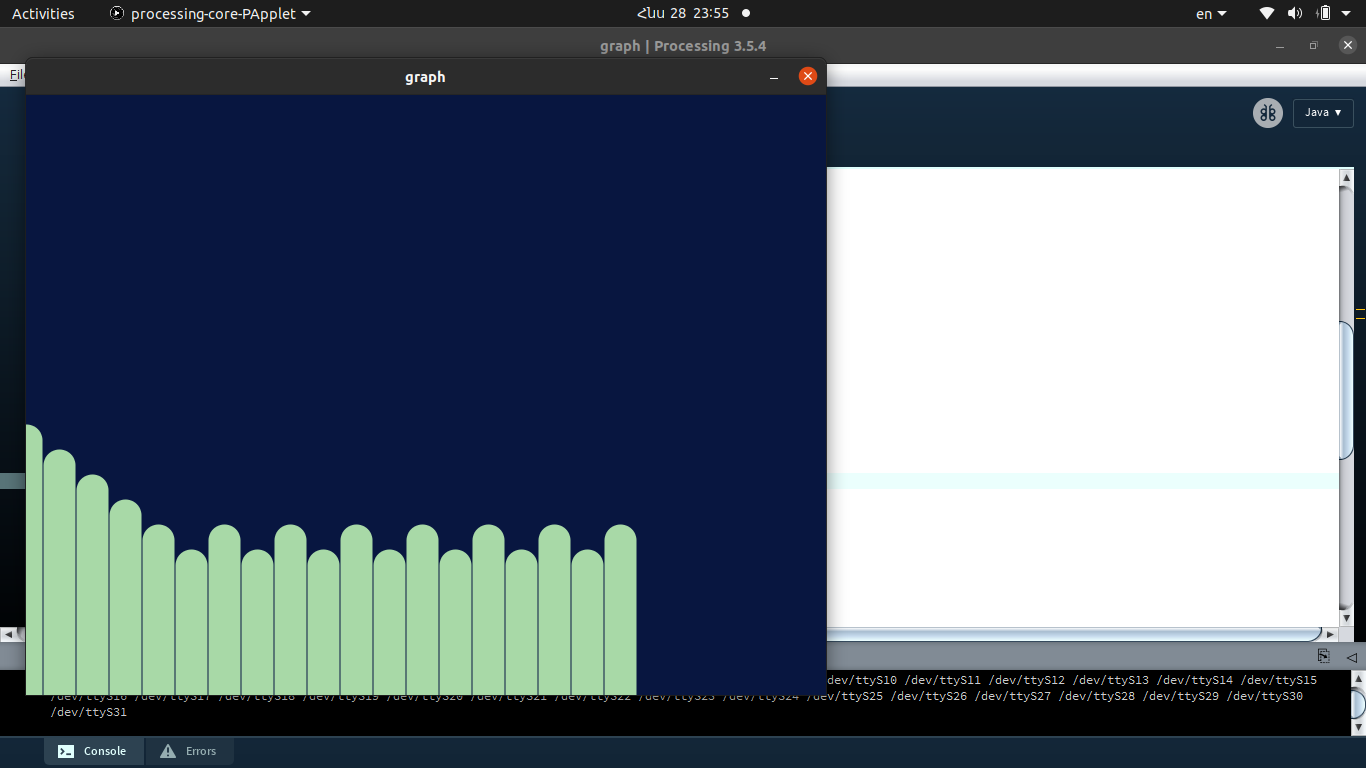Click the '/dev/ttyS10' console entry

pyautogui.click(x=862, y=680)
